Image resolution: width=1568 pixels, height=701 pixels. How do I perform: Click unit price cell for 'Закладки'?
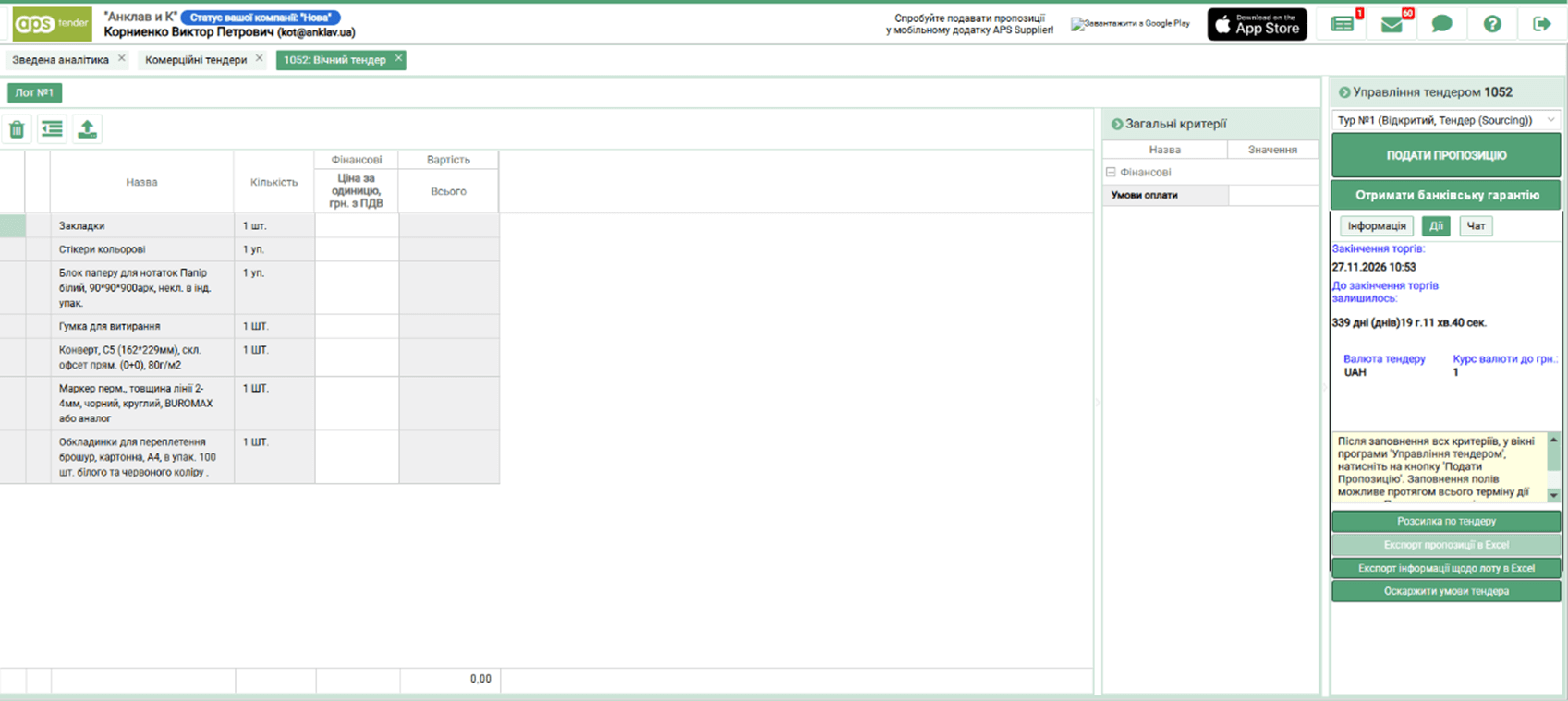click(x=357, y=226)
